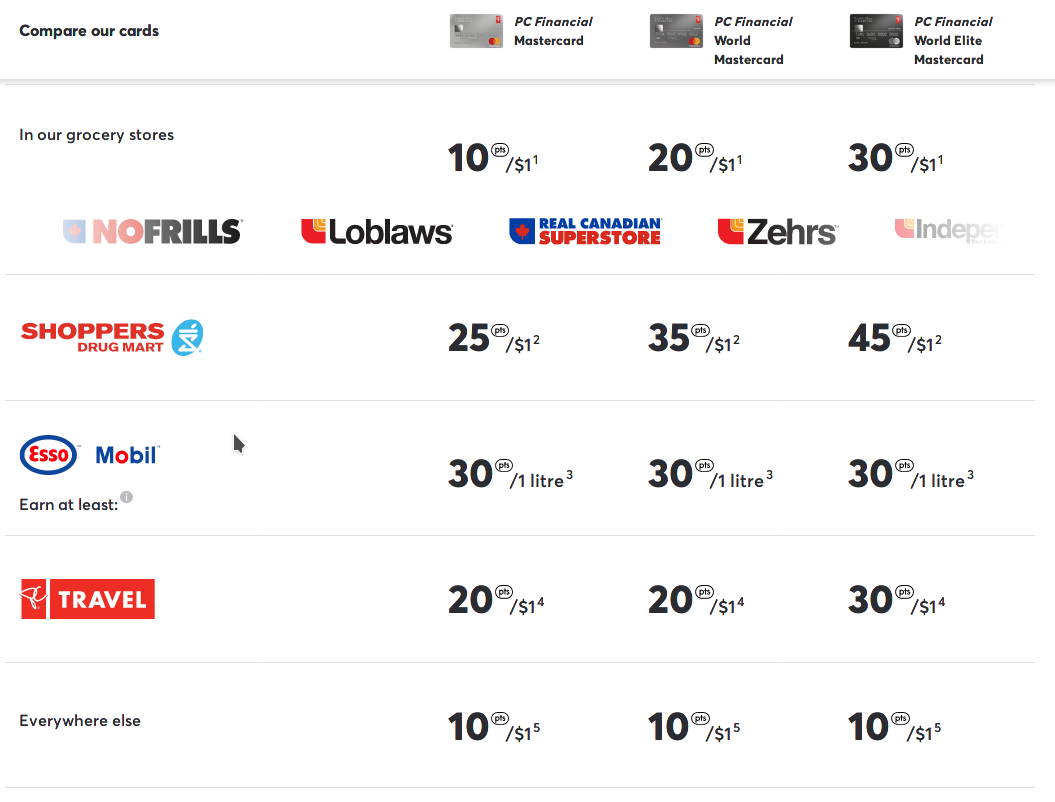This screenshot has width=1055, height=802.
Task: Select the World Elite Mastercard card image
Action: (x=876, y=31)
